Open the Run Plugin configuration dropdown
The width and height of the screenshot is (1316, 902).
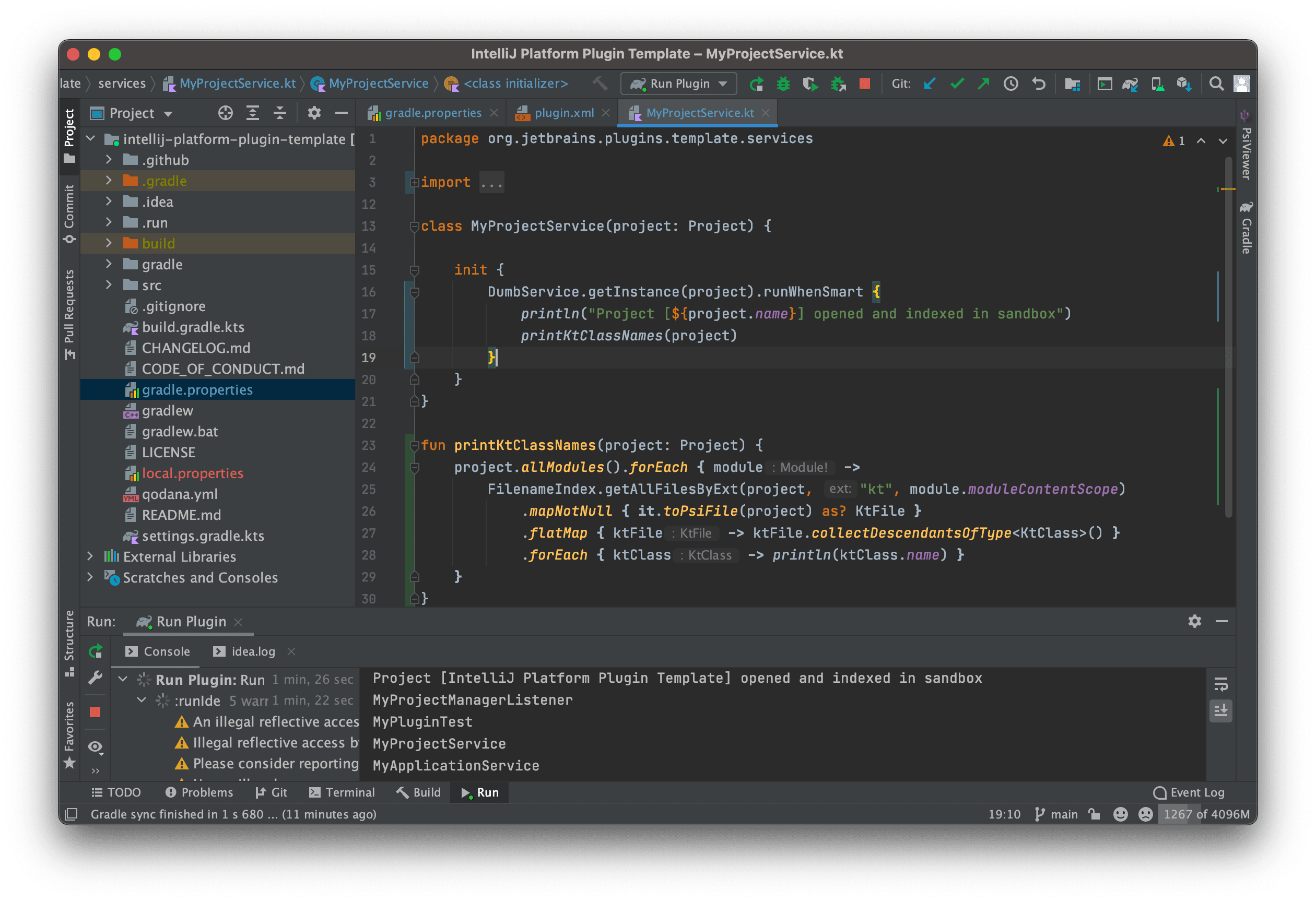click(678, 84)
